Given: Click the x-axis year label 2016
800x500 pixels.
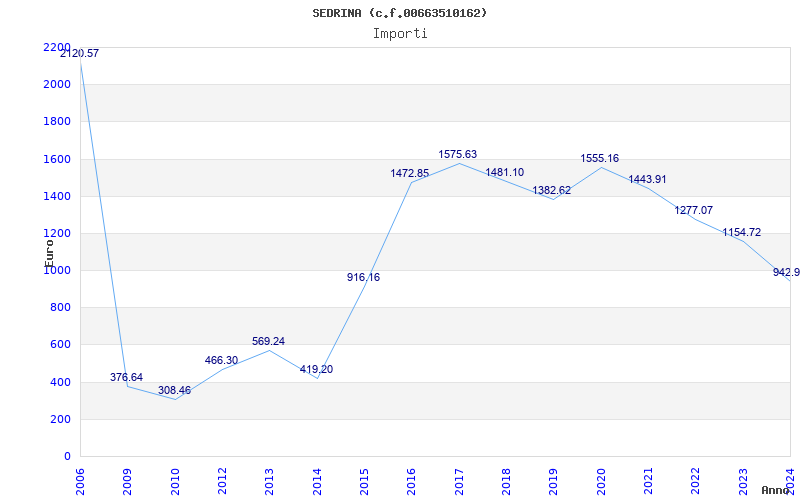Looking at the screenshot, I should [411, 482].
